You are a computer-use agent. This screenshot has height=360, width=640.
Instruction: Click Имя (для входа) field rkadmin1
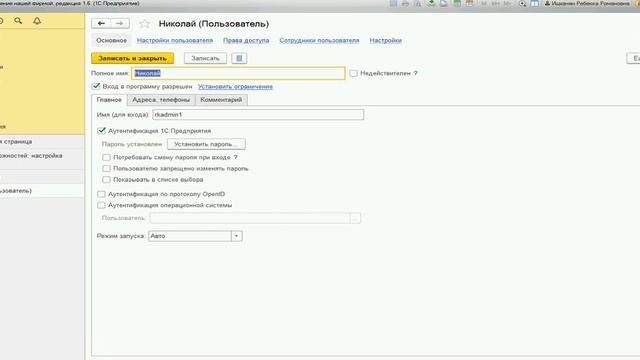click(258, 115)
